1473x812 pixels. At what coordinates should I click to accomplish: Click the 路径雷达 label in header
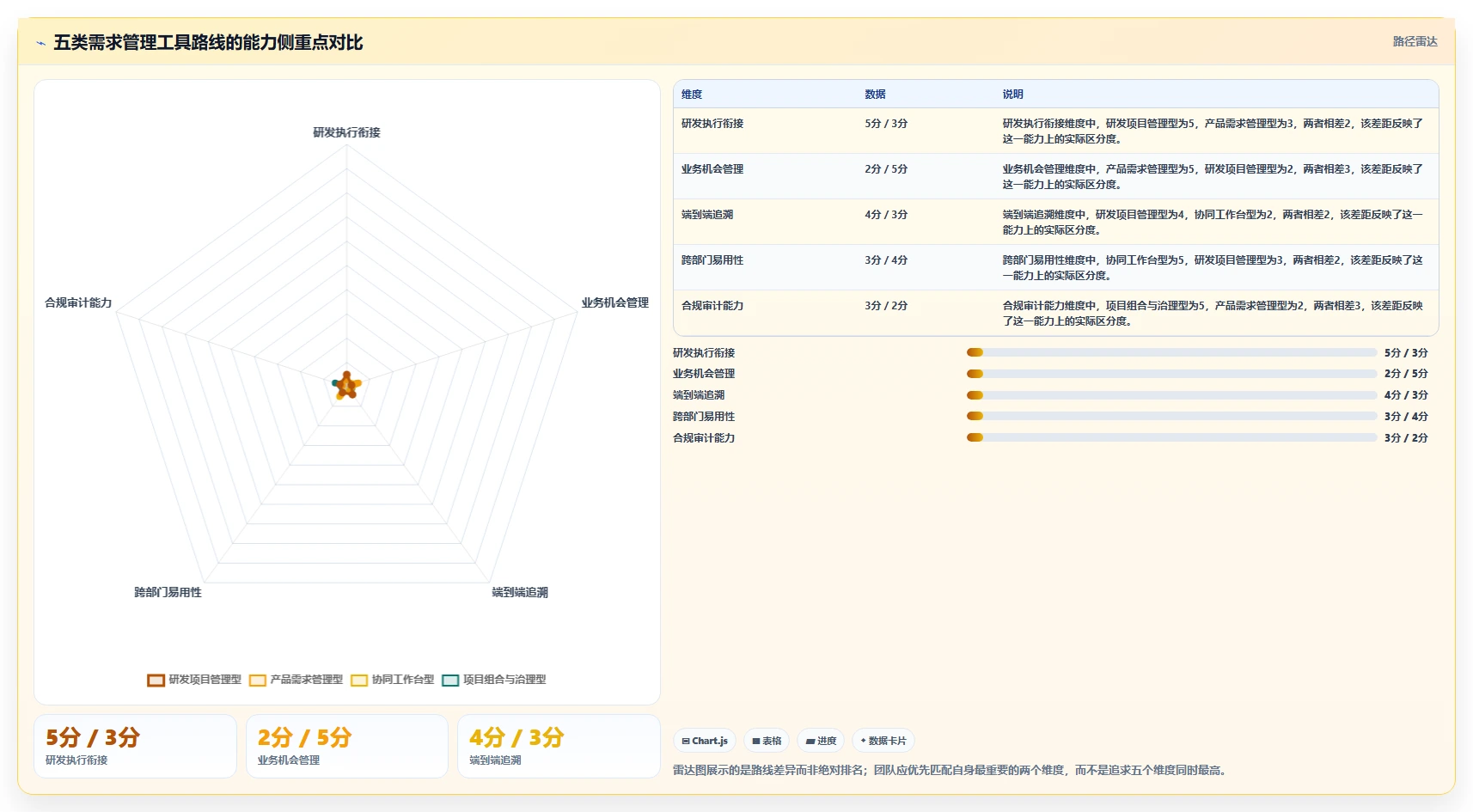(x=1415, y=41)
